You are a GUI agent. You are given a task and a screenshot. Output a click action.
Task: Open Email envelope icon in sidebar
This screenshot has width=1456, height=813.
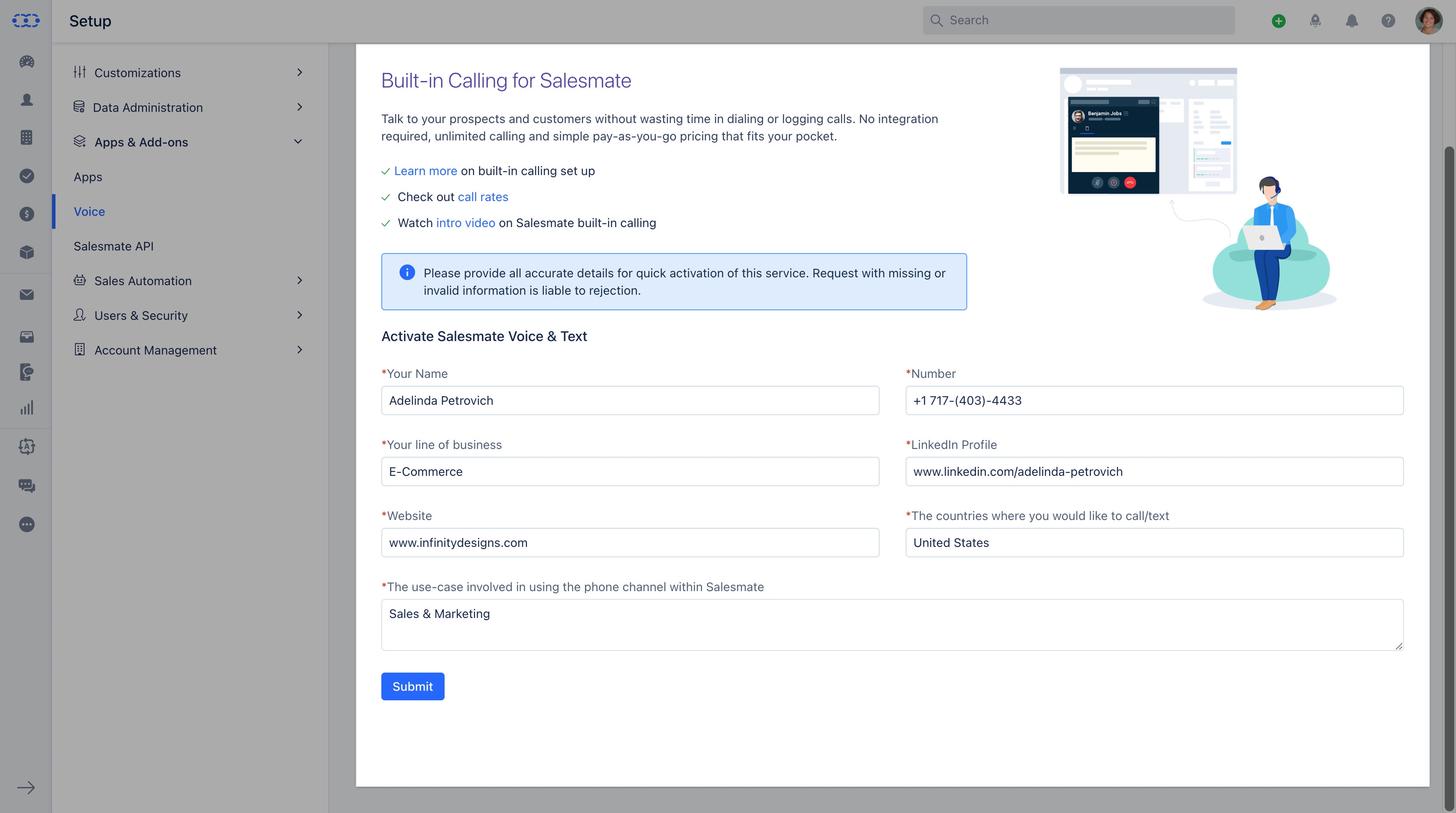point(26,295)
